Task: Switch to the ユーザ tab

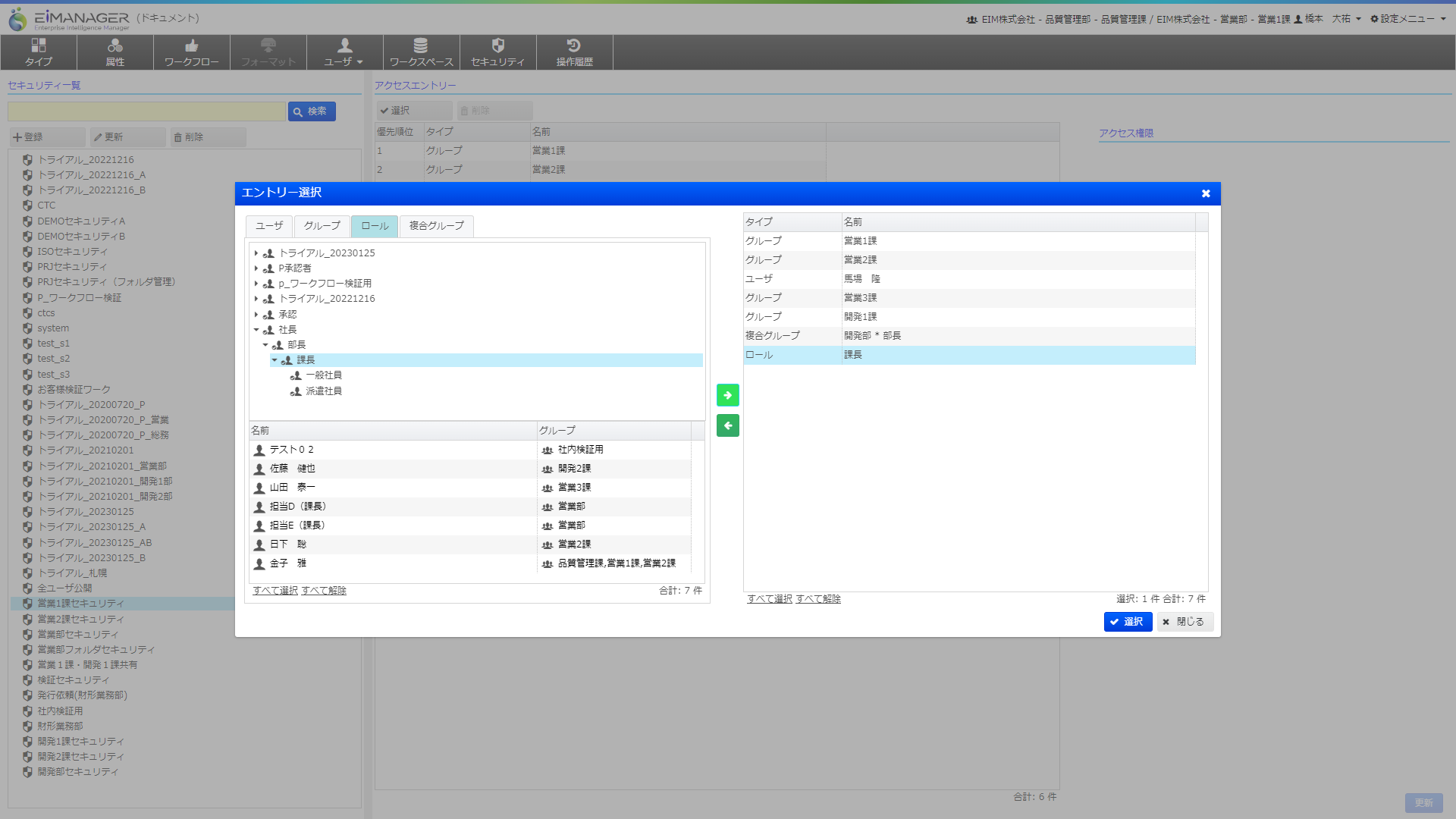Action: click(269, 226)
